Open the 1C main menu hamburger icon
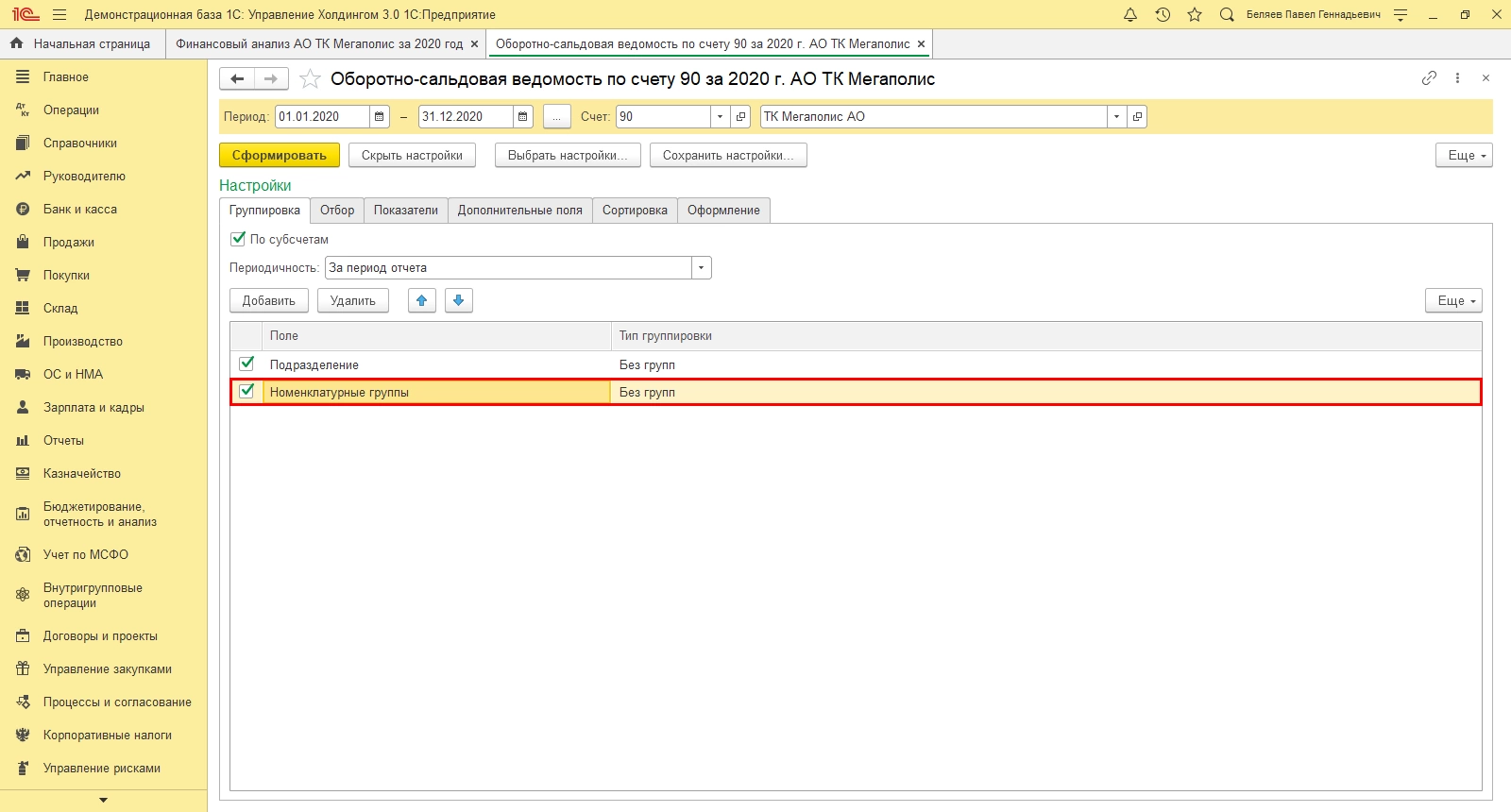Image resolution: width=1511 pixels, height=812 pixels. (59, 14)
